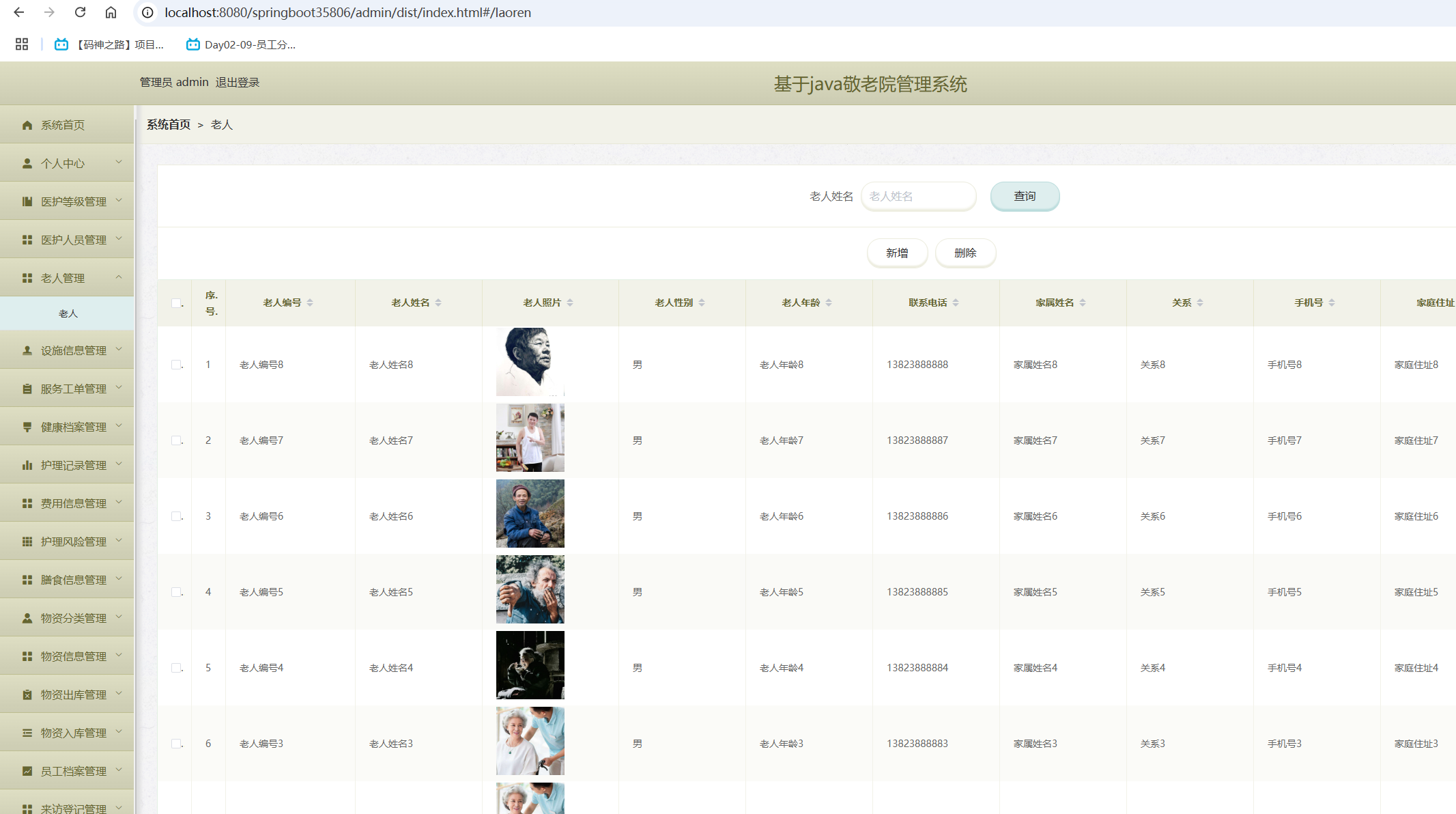This screenshot has height=814, width=1456.
Task: Click the site info icon in the address bar
Action: [x=147, y=12]
